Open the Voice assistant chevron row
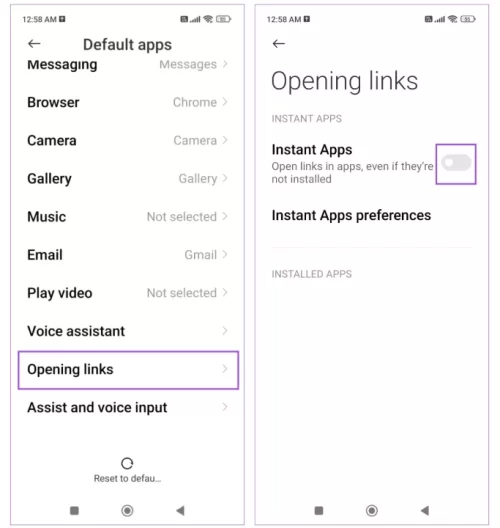 click(128, 331)
